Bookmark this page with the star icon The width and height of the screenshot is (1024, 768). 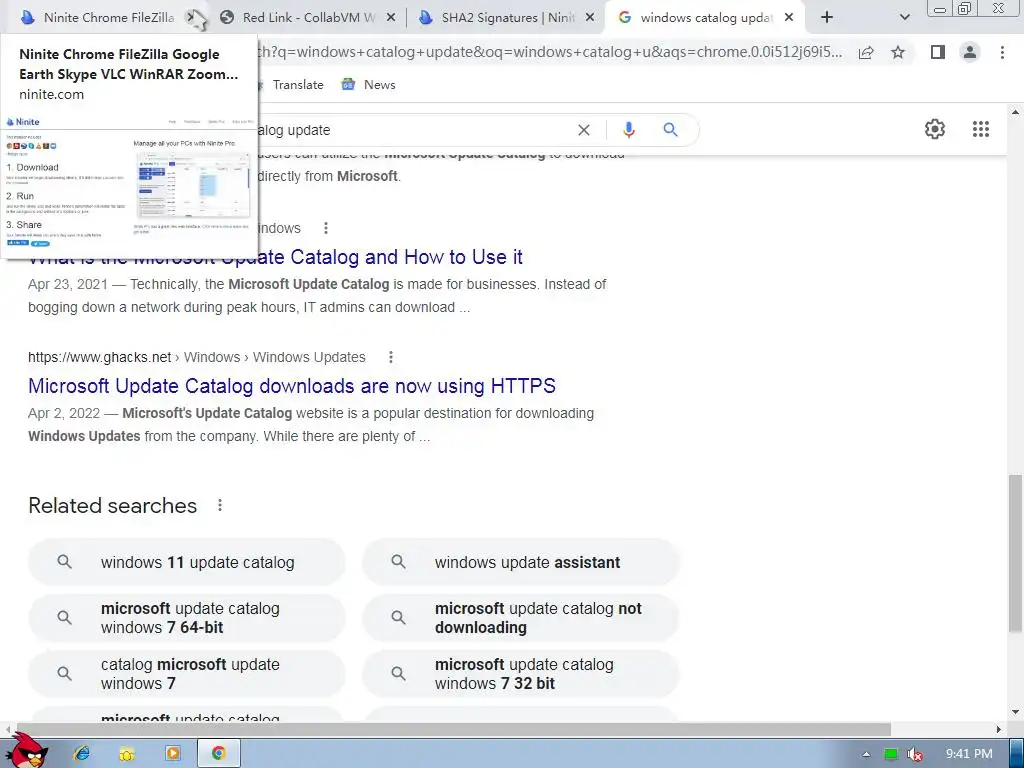click(x=898, y=52)
